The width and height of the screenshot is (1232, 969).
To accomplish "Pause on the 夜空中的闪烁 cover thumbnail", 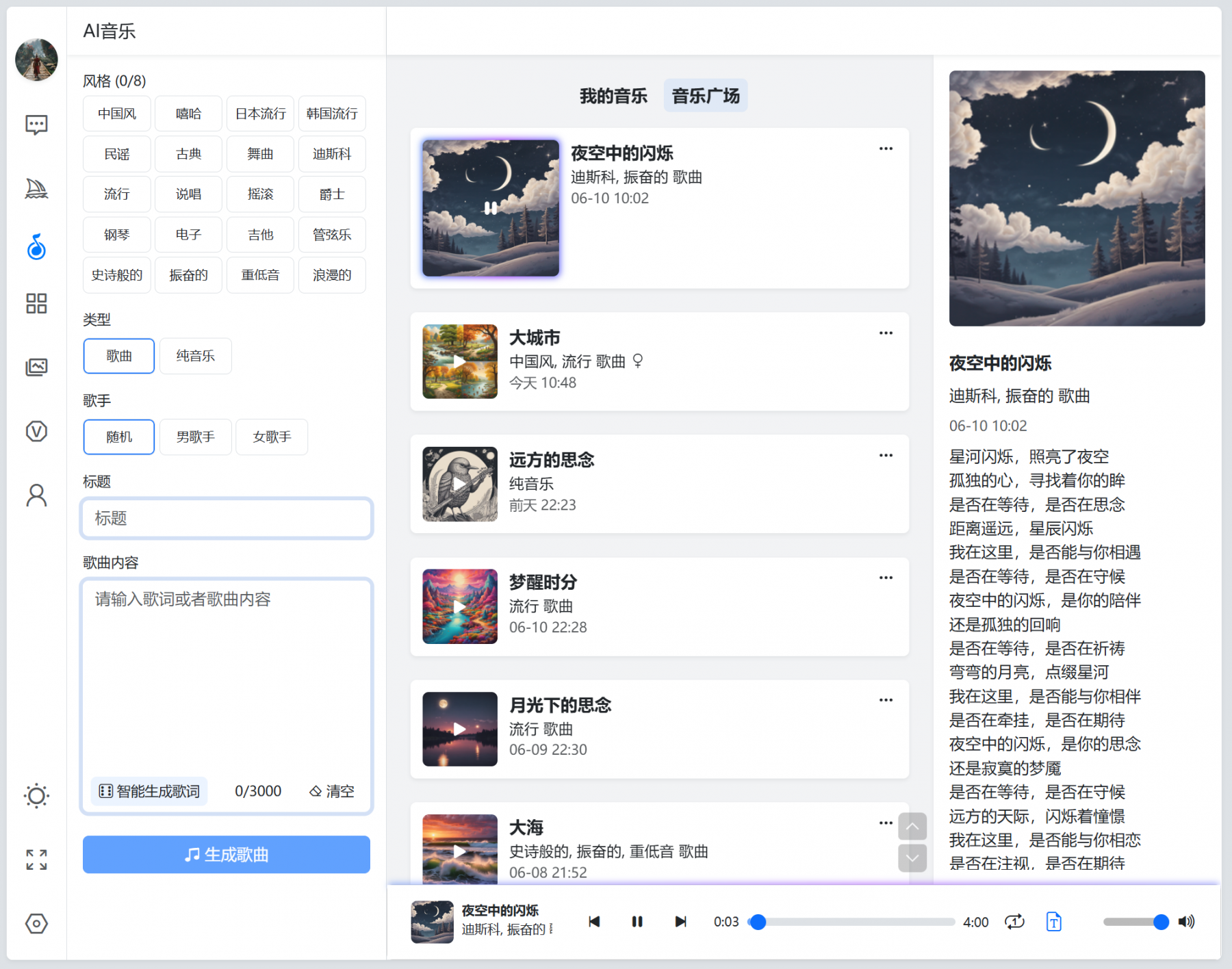I will 491,208.
